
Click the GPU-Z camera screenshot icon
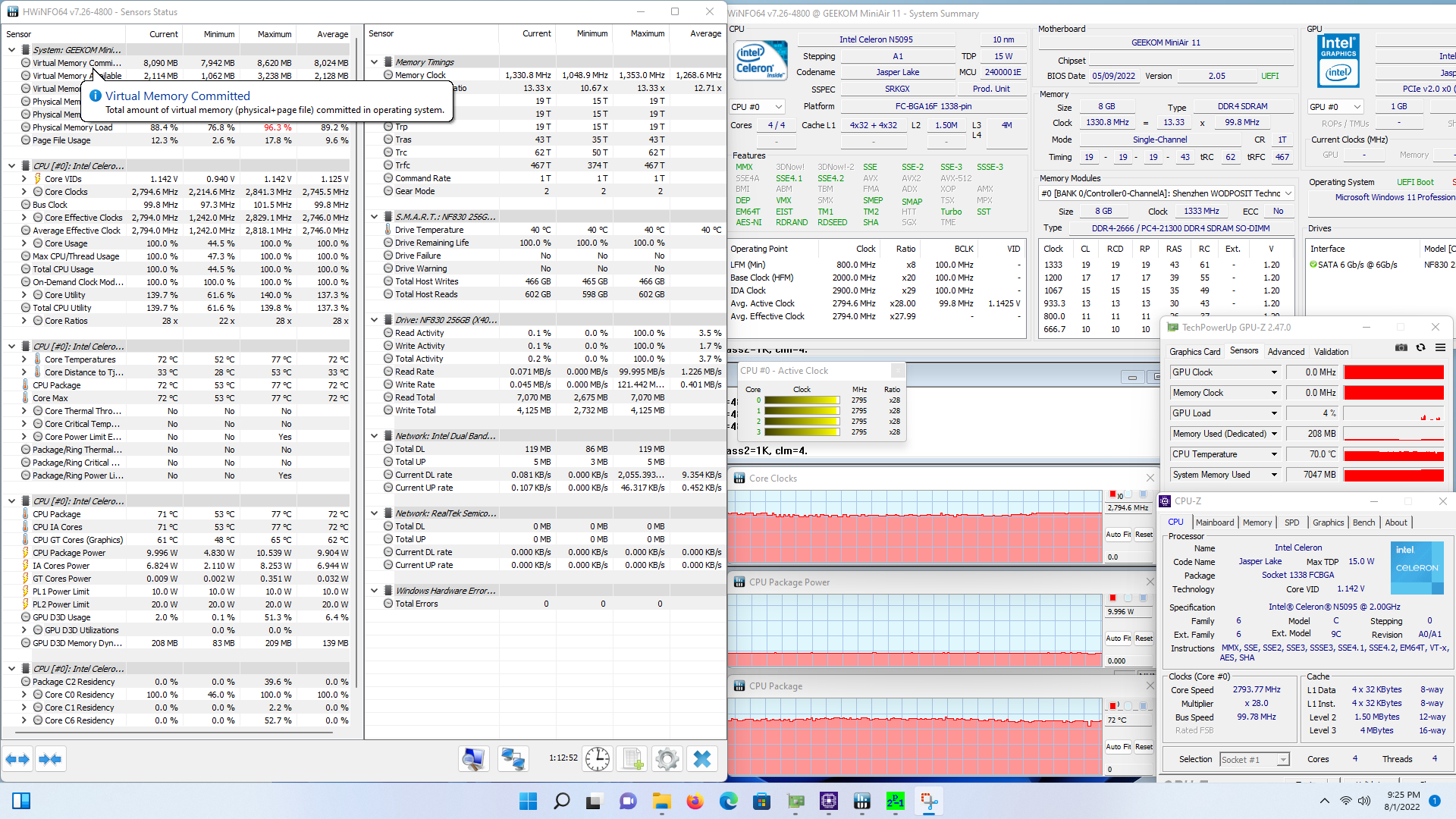coord(1401,347)
